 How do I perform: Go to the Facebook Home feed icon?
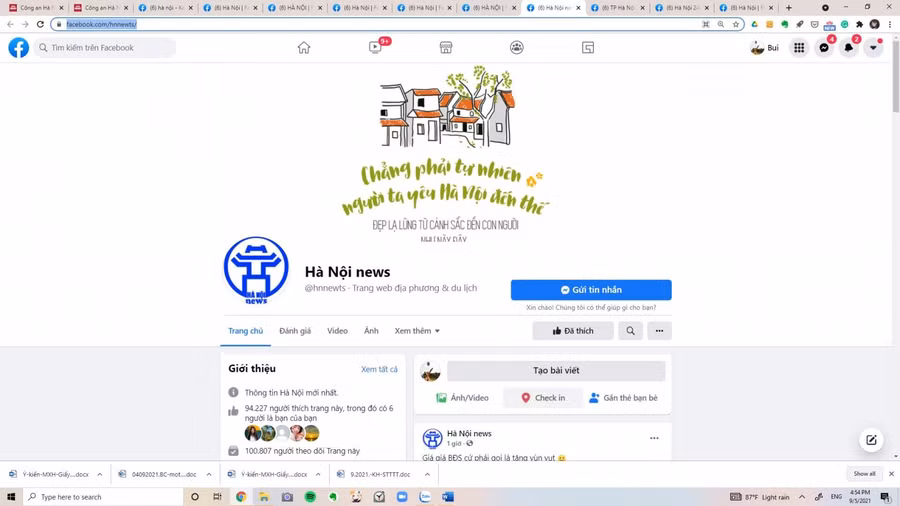[304, 48]
